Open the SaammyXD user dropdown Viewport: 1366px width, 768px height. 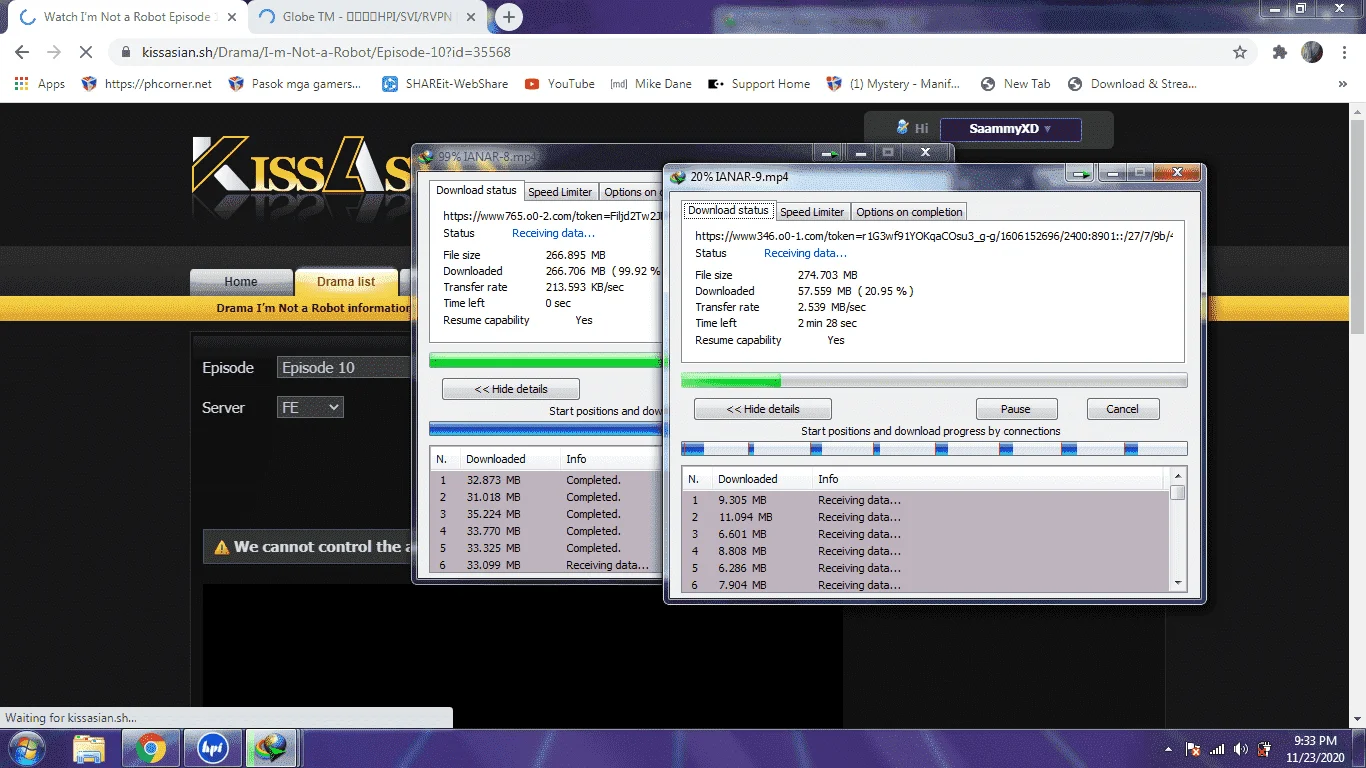click(1011, 129)
